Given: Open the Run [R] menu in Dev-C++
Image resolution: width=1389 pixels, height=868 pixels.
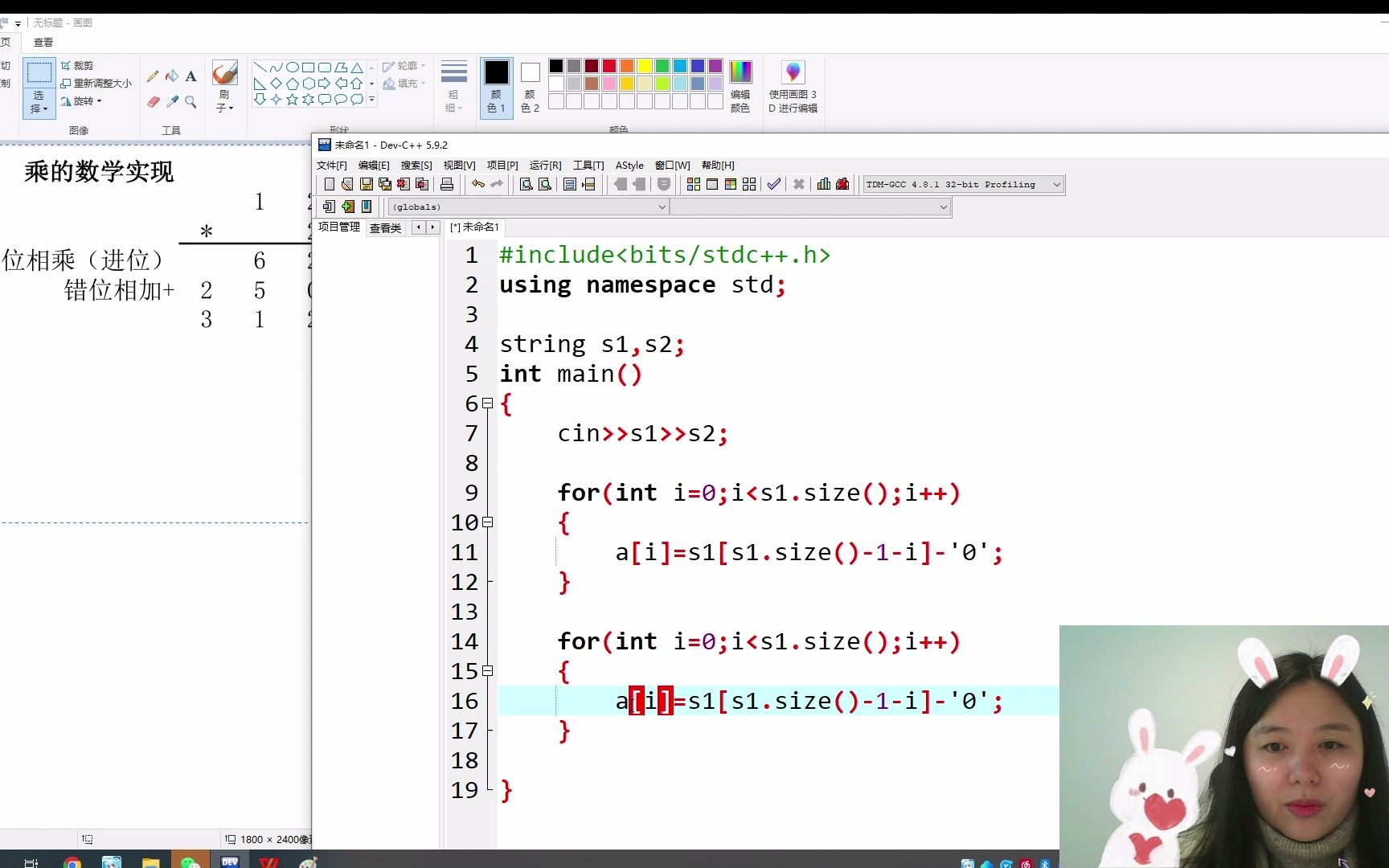Looking at the screenshot, I should coord(545,165).
